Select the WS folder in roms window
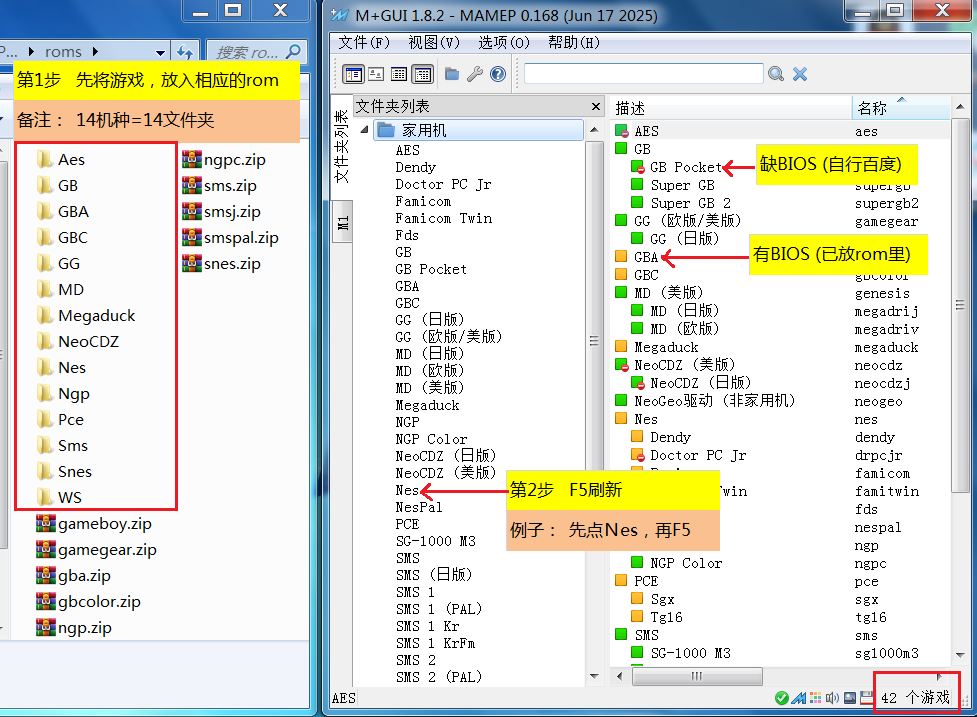The width and height of the screenshot is (977, 717). point(59,498)
